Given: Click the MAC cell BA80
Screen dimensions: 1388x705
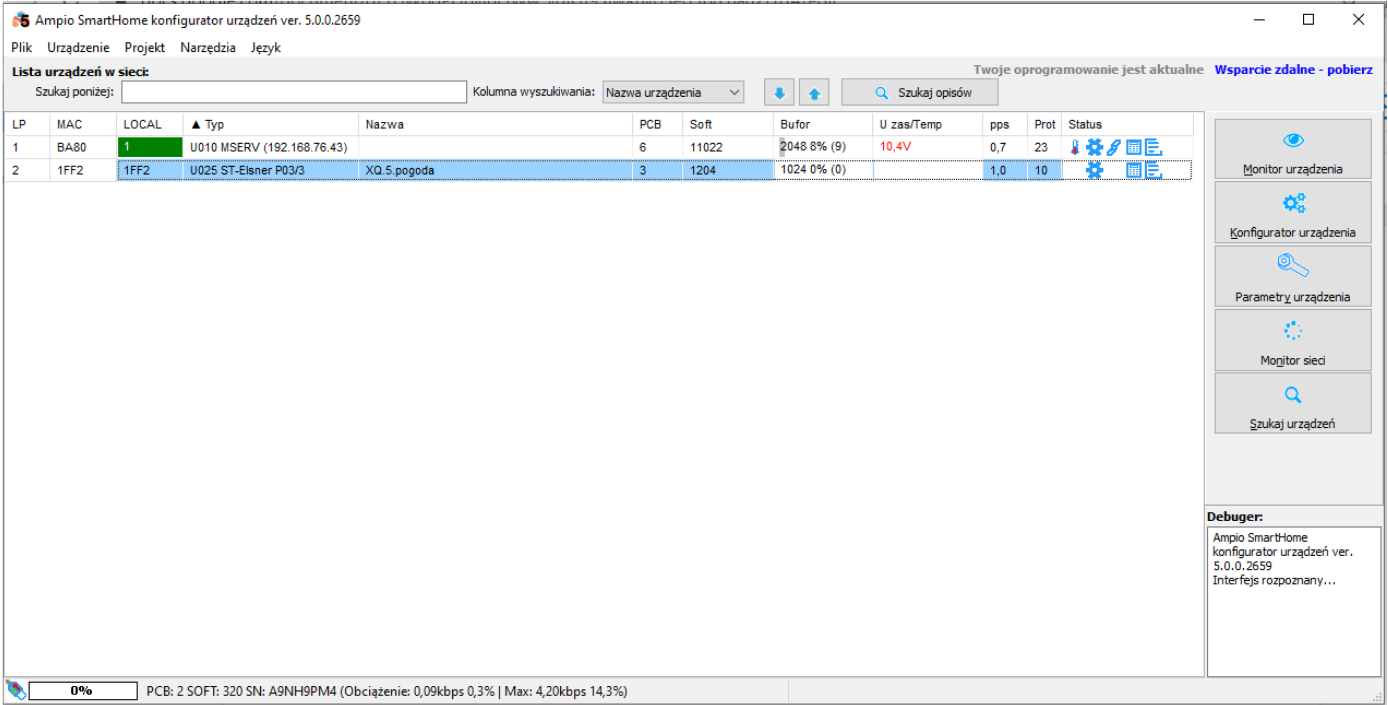Looking at the screenshot, I should coord(83,147).
